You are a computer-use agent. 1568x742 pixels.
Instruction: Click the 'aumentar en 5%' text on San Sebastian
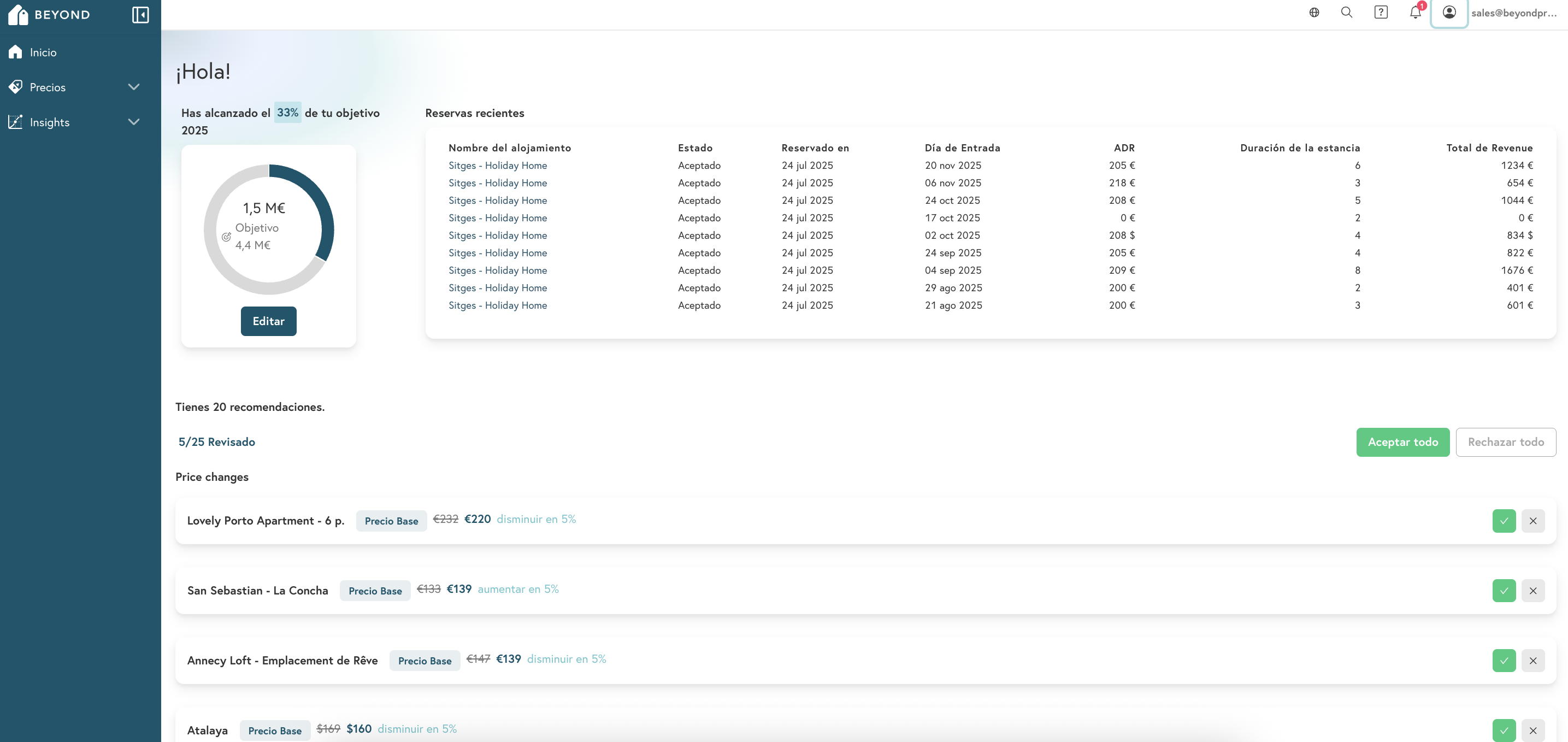518,589
